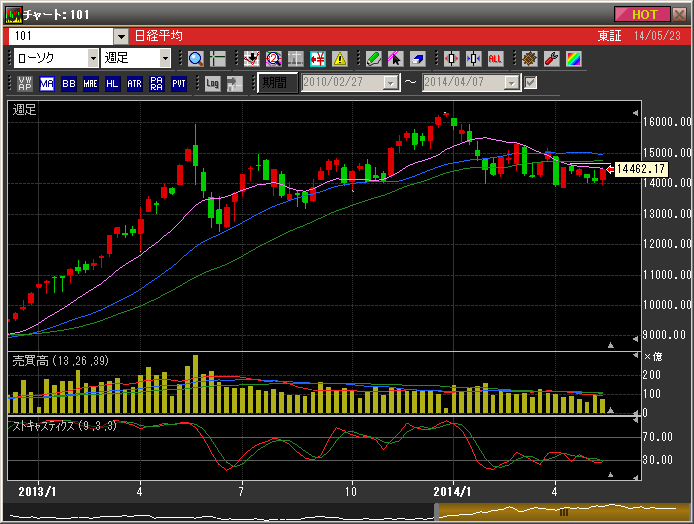
Task: Enable the VWAP indicator button
Action: coord(25,83)
